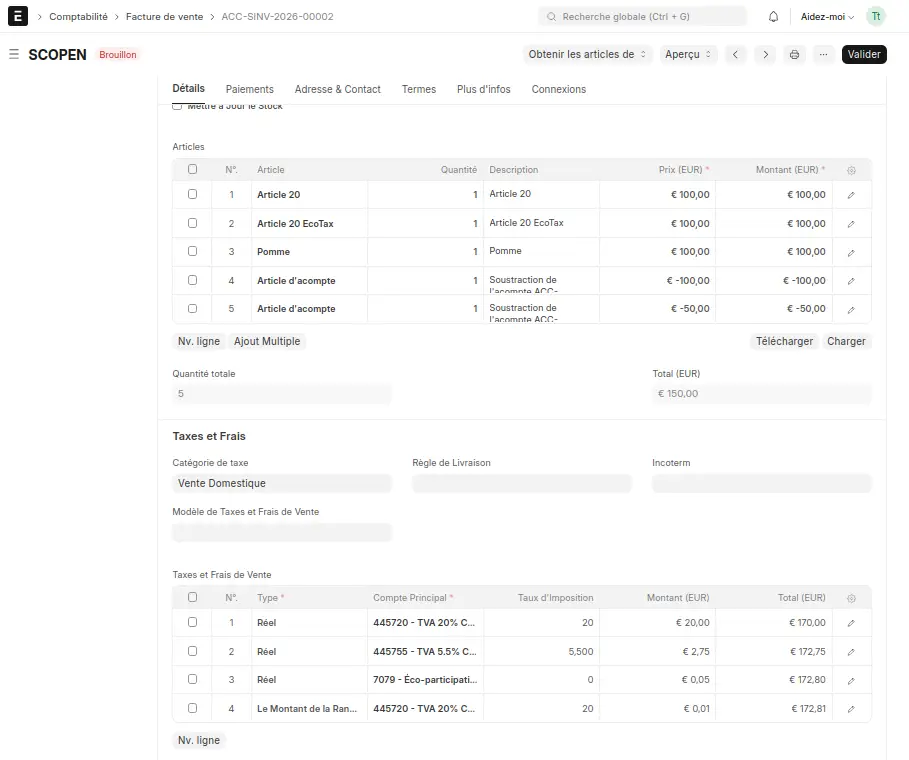Open the Aidez-moi help menu
Viewport: 909px width, 760px height.
pos(827,17)
